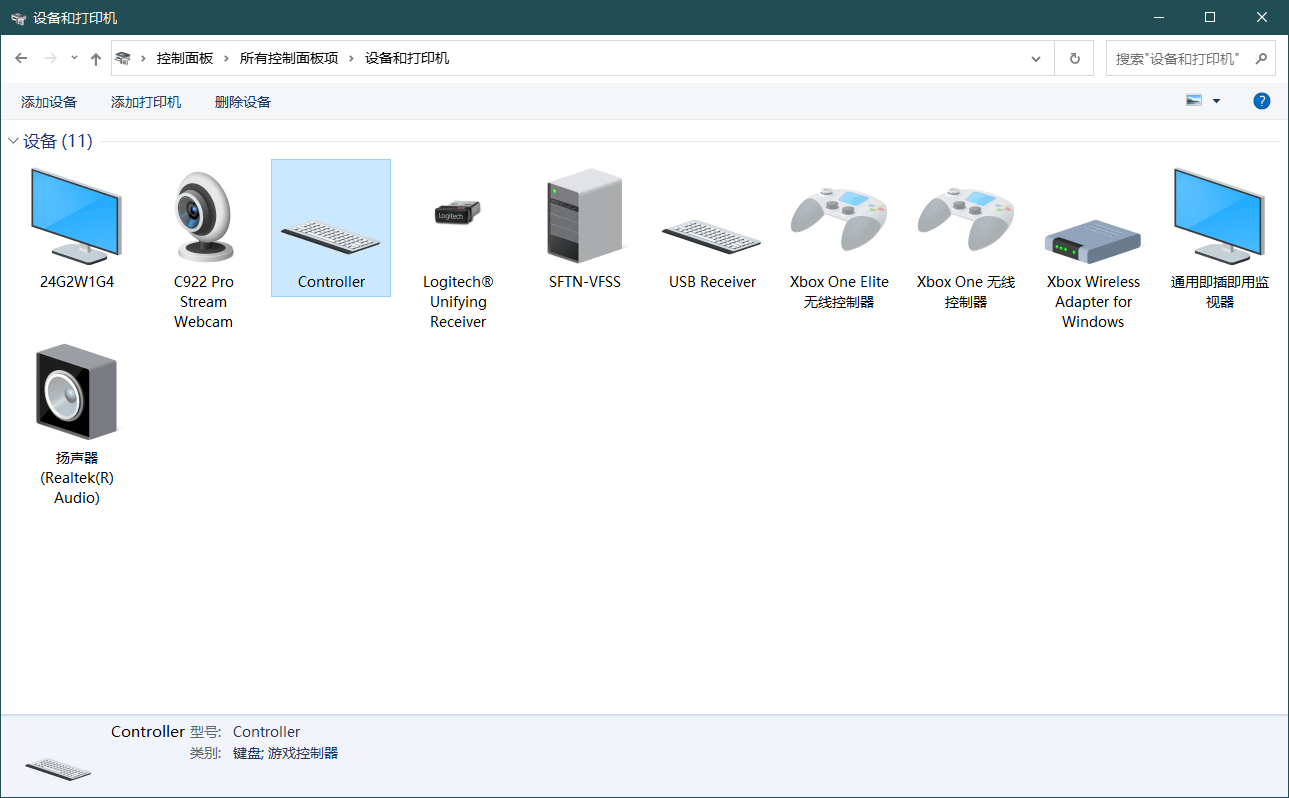
Task: Click the 键盘; 游戏控制器 category value
Action: click(285, 753)
